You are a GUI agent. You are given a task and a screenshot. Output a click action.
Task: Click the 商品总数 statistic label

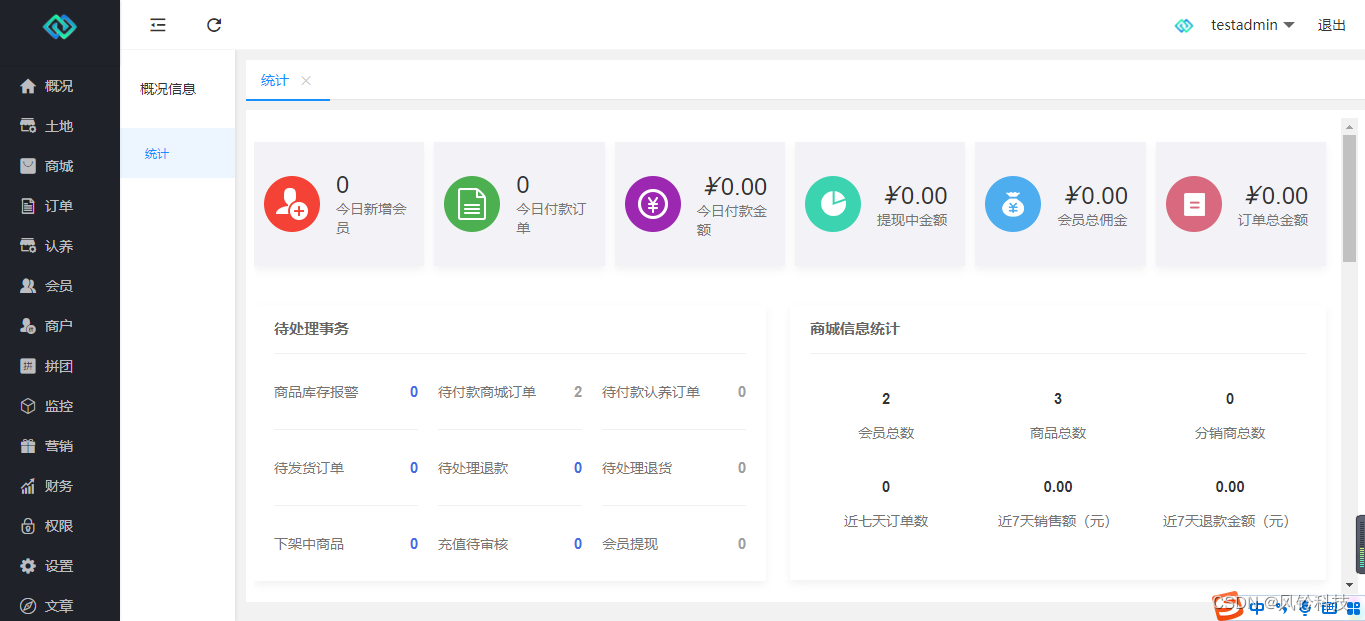pyautogui.click(x=1058, y=433)
